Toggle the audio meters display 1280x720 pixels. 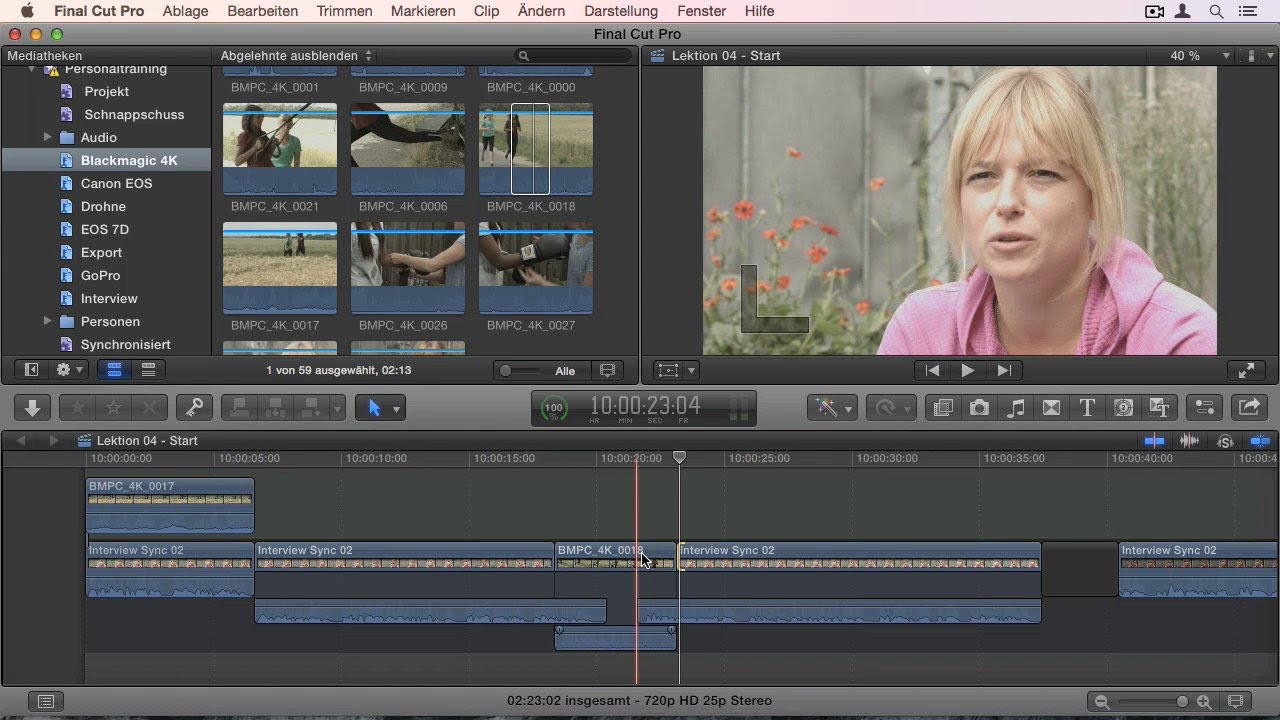pos(739,409)
